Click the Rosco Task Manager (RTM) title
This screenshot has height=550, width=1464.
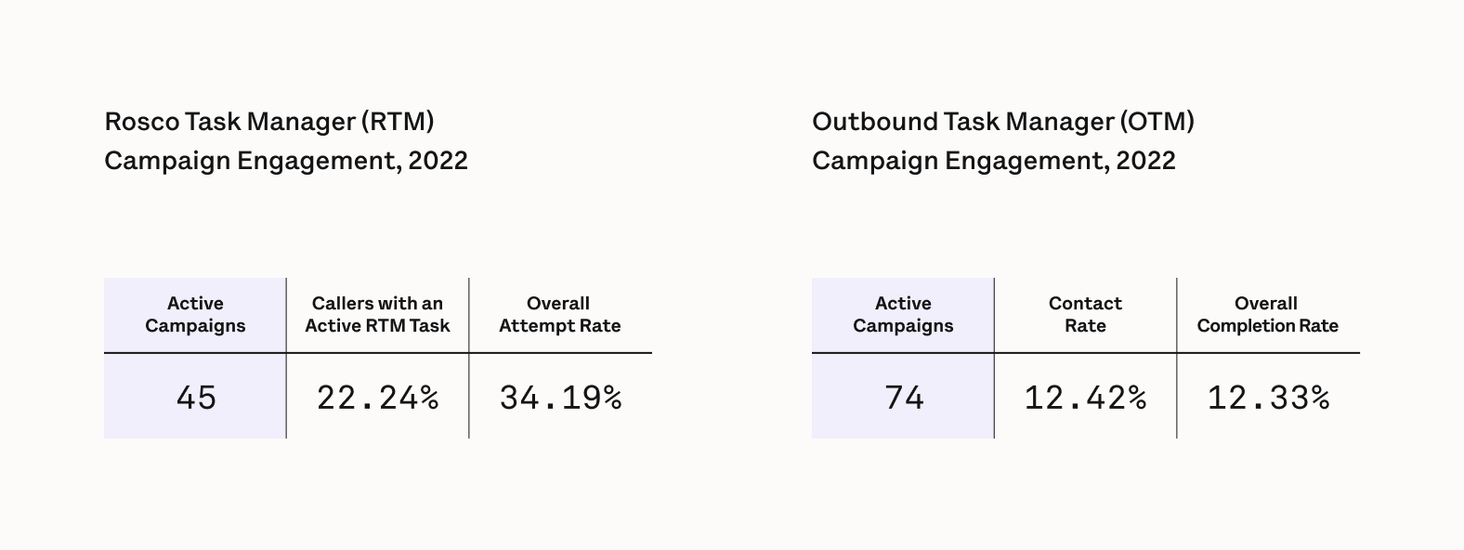(269, 122)
